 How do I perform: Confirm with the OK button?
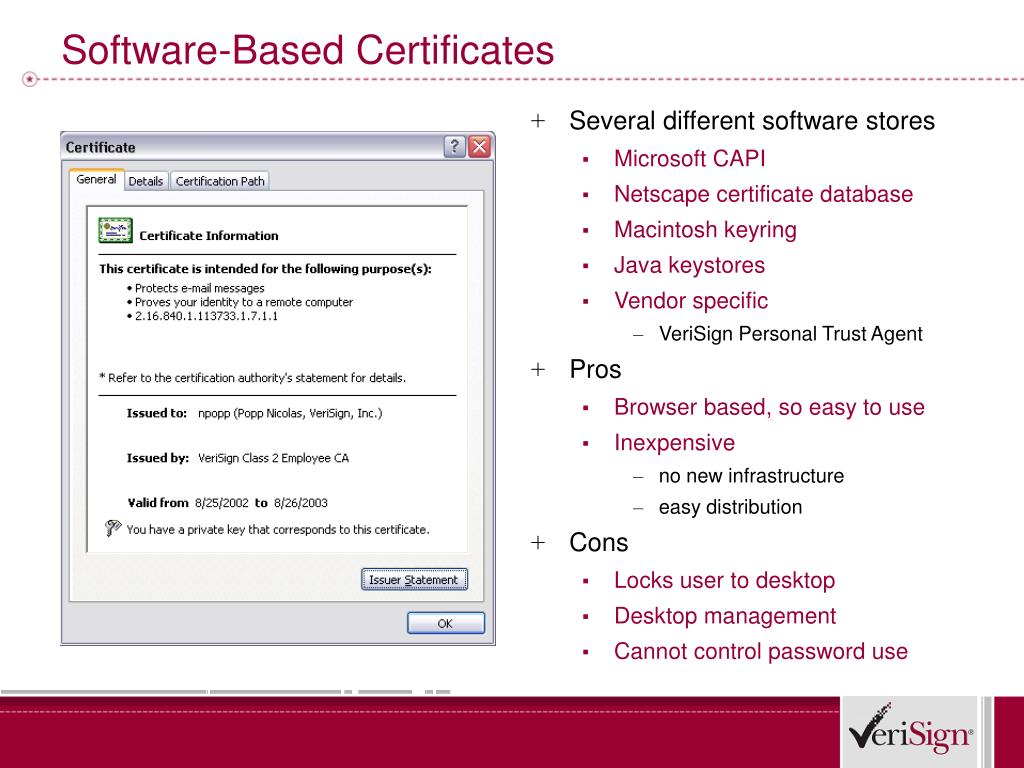point(445,623)
